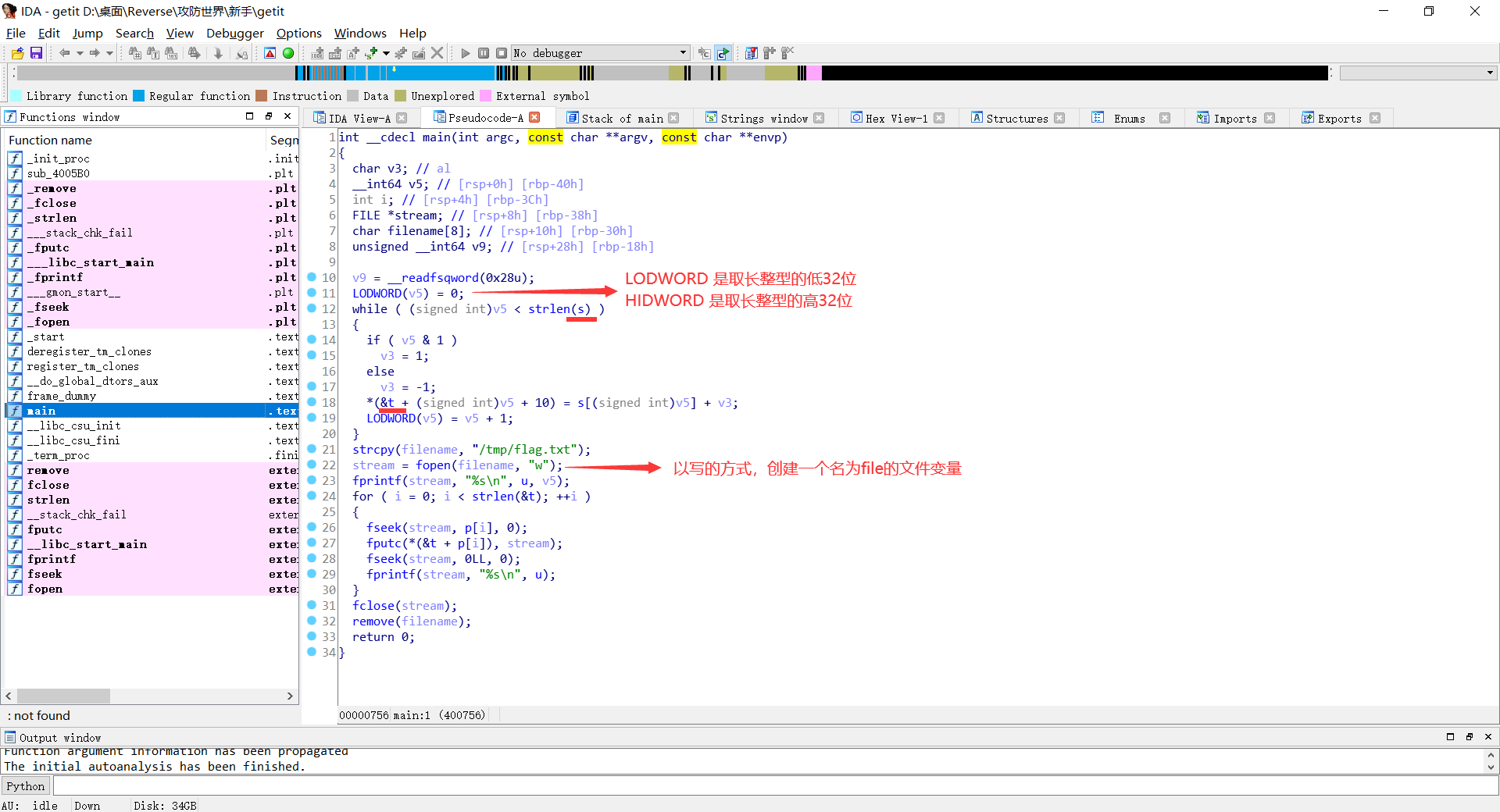Toggle breakpoint dot on line 12
The width and height of the screenshot is (1500, 812).
[312, 308]
